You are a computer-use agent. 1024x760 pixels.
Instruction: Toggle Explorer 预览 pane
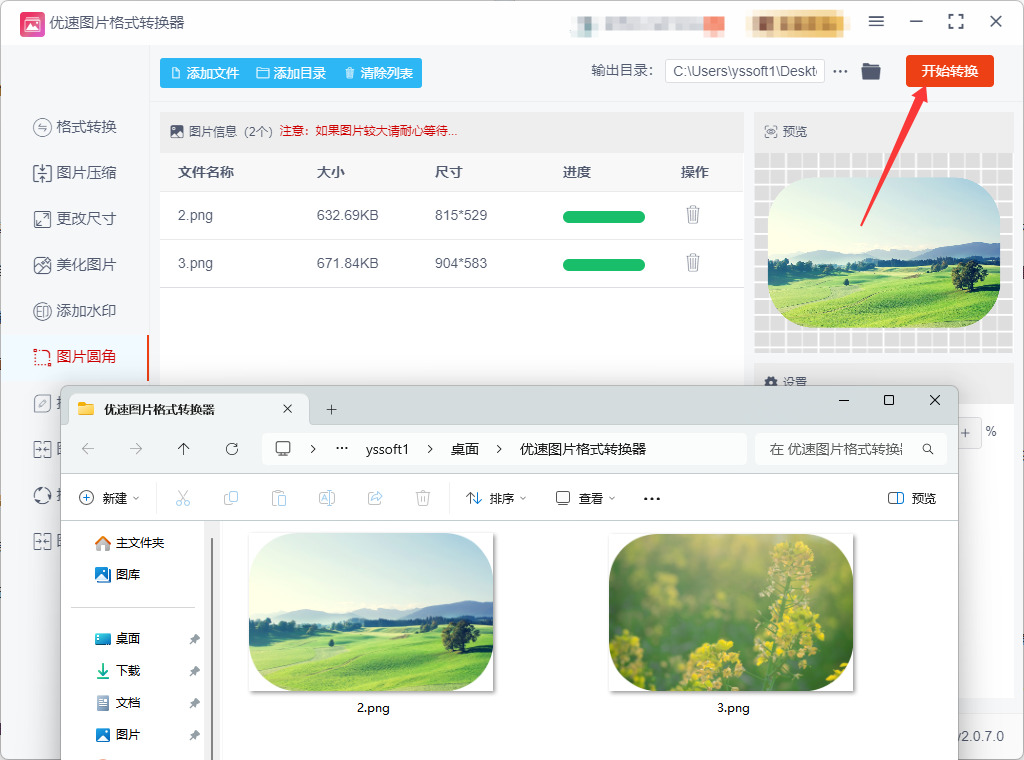coord(912,498)
